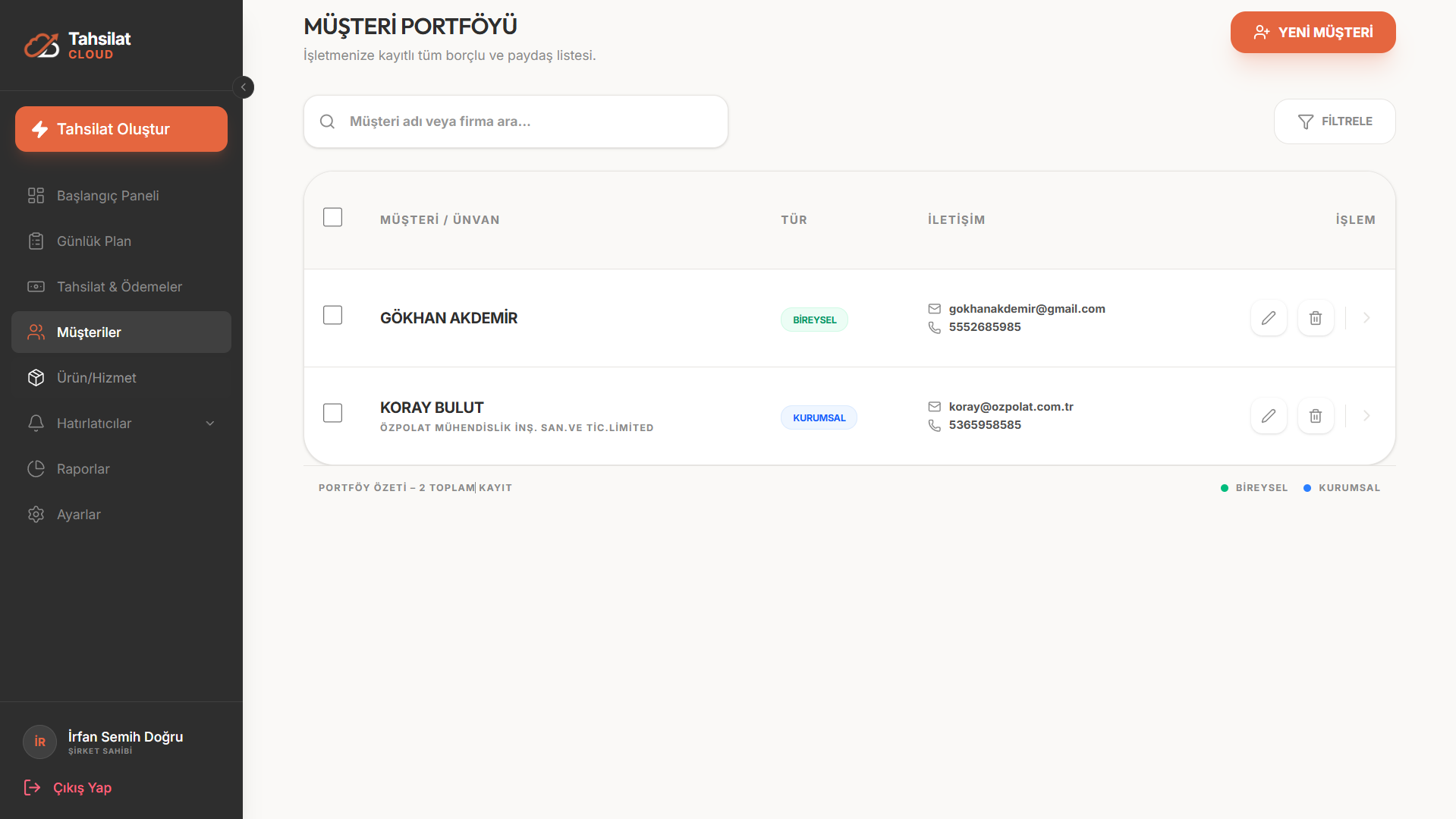Click the Çıkış Yap logout link
The height and width of the screenshot is (819, 1456).
(x=68, y=788)
